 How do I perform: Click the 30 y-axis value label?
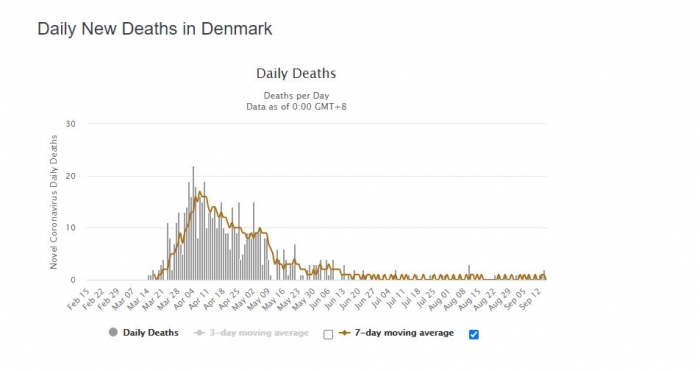[71, 124]
